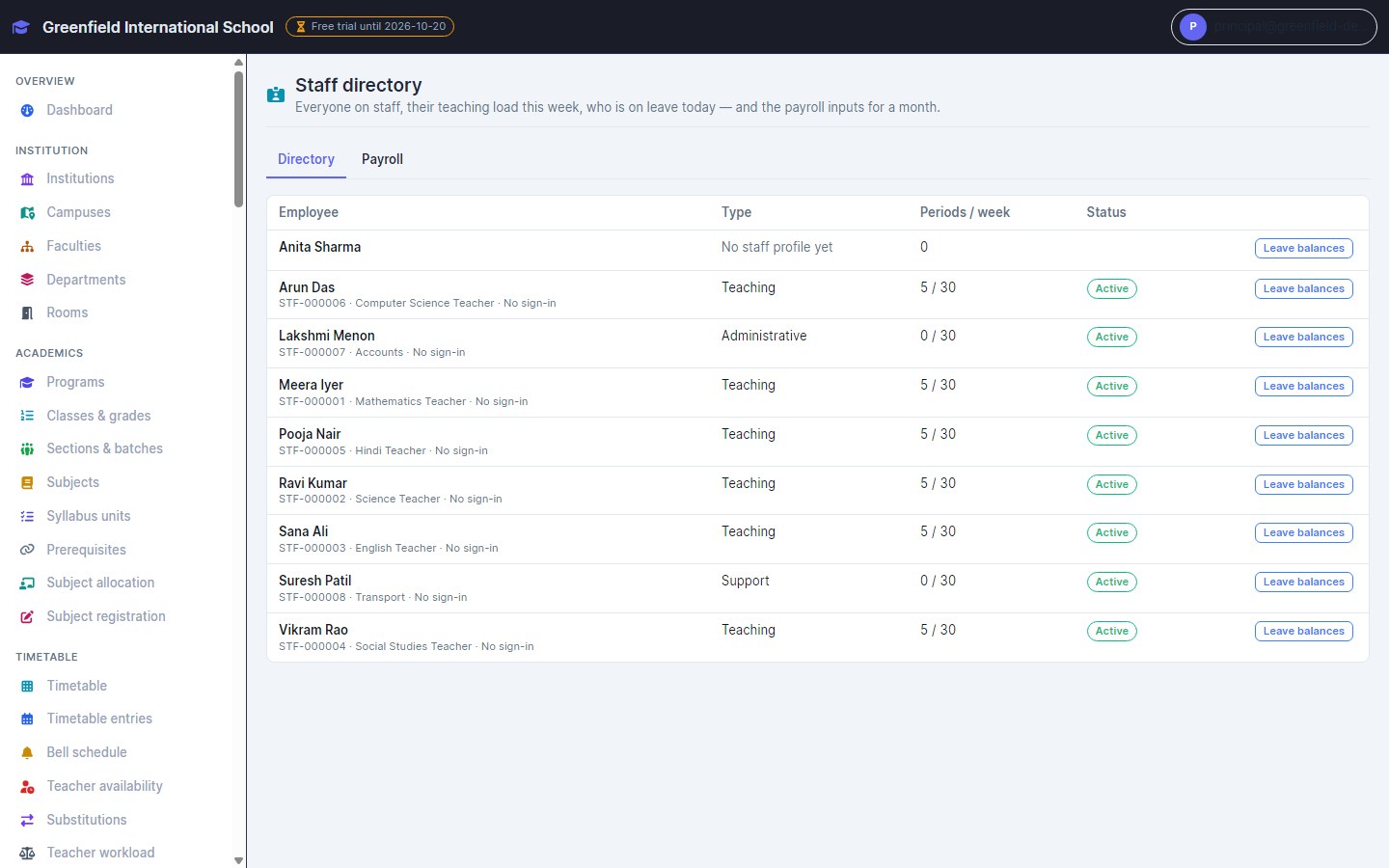Click the Timetable entries calendar icon

(x=27, y=719)
